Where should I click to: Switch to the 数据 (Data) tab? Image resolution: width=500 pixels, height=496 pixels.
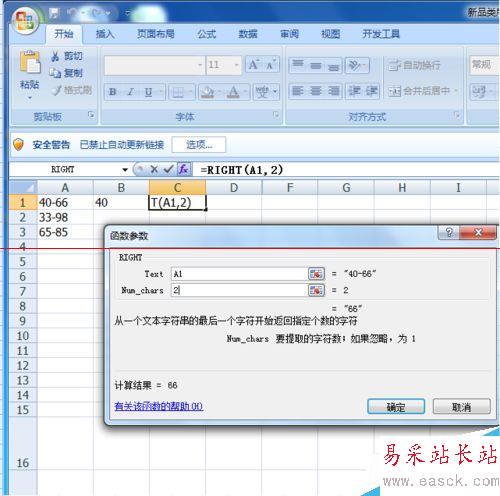(248, 34)
